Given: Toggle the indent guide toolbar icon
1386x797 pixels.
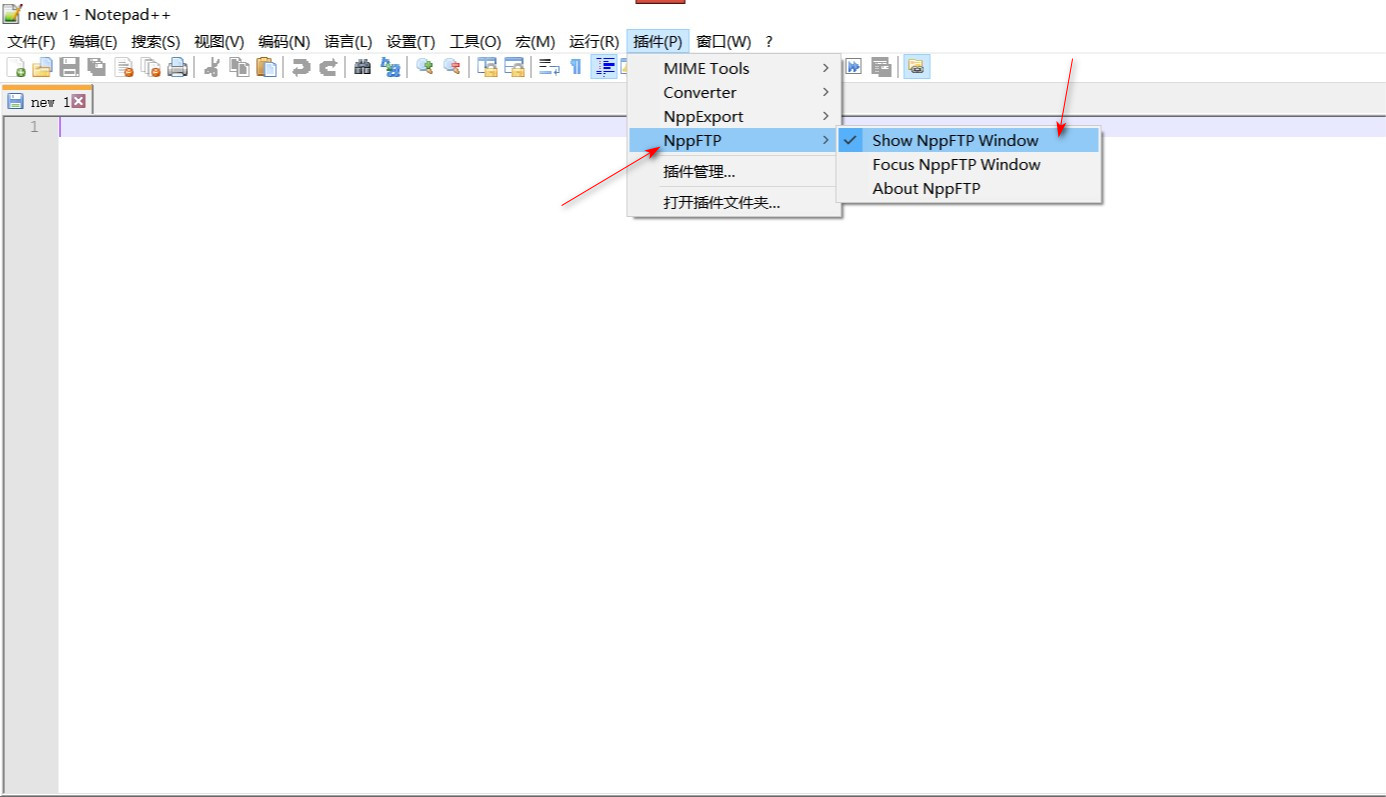Looking at the screenshot, I should (604, 67).
